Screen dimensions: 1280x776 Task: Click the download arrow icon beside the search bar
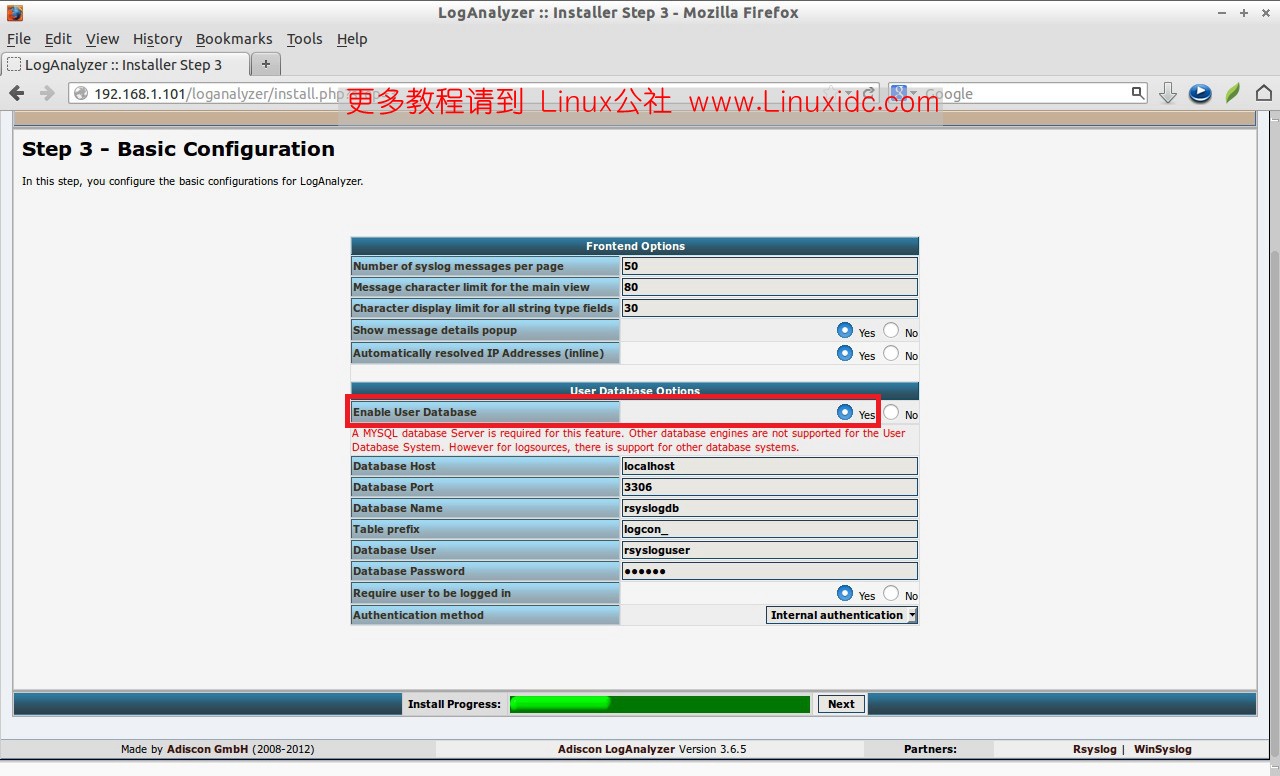coord(1167,92)
